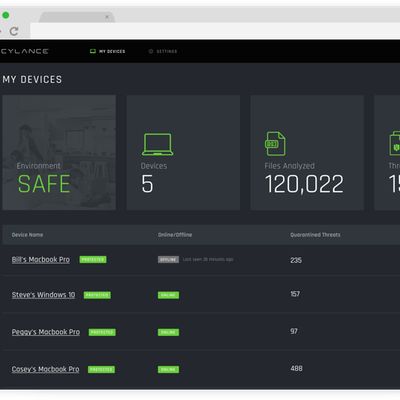Click the Protected badge for Bill's Macbook Pro
Screen dimensions: 400x400
93,260
